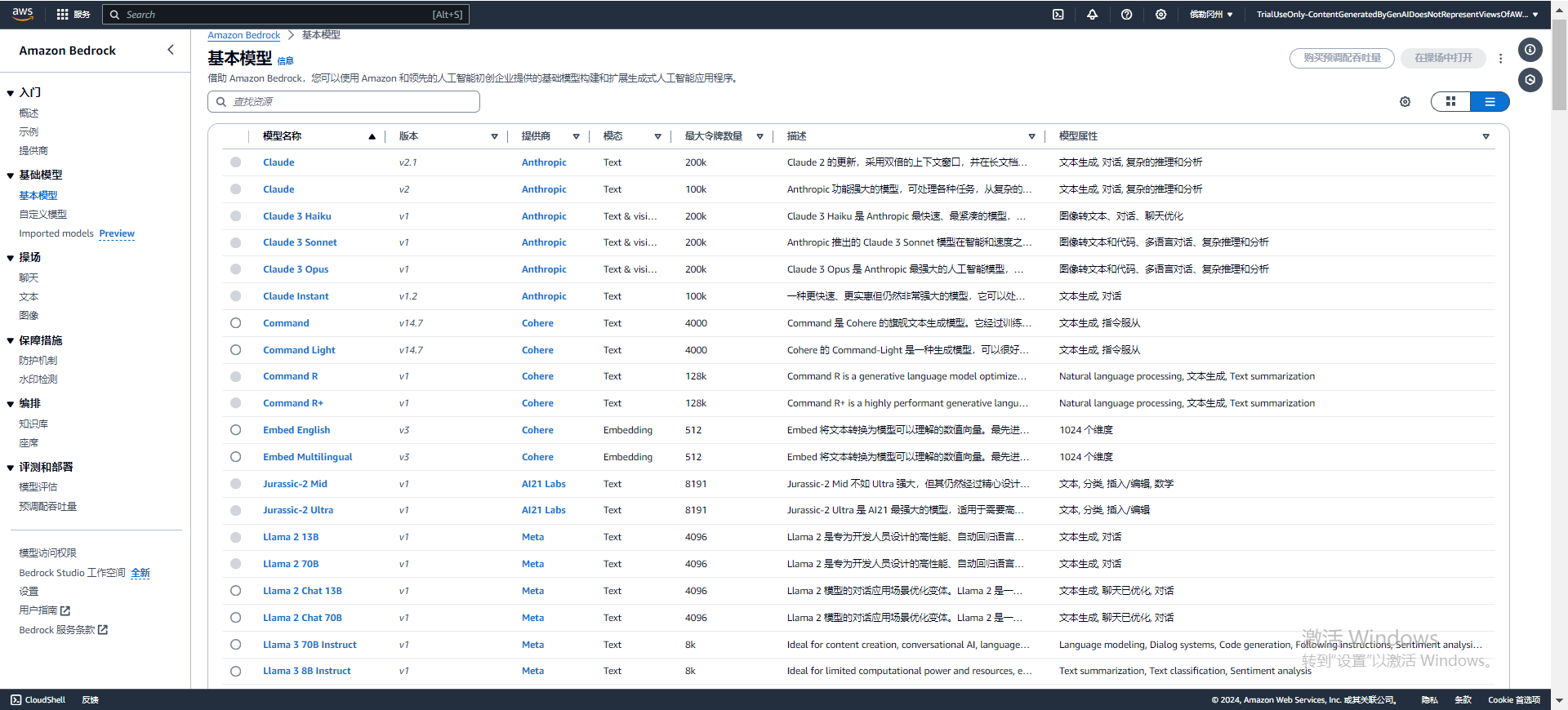Image resolution: width=1568 pixels, height=710 pixels.
Task: Select the Llama 3 8B Instruct radio
Action: coord(235,671)
